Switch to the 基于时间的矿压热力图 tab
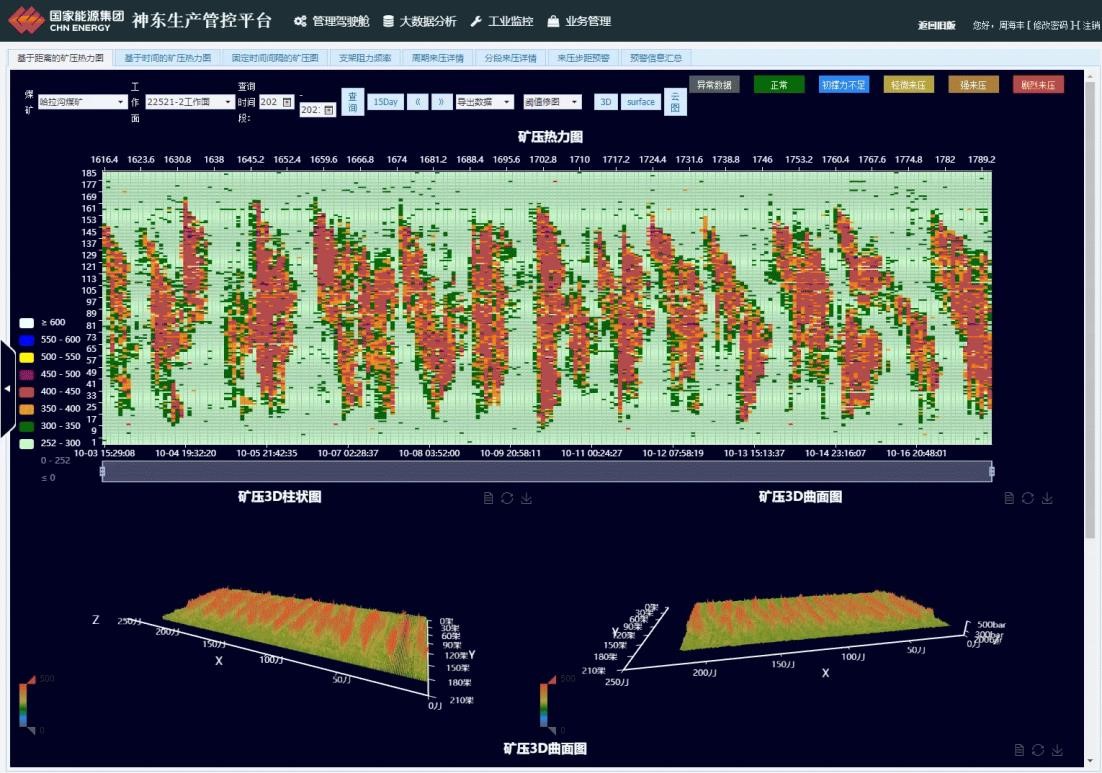The width and height of the screenshot is (1102, 773). (x=167, y=58)
